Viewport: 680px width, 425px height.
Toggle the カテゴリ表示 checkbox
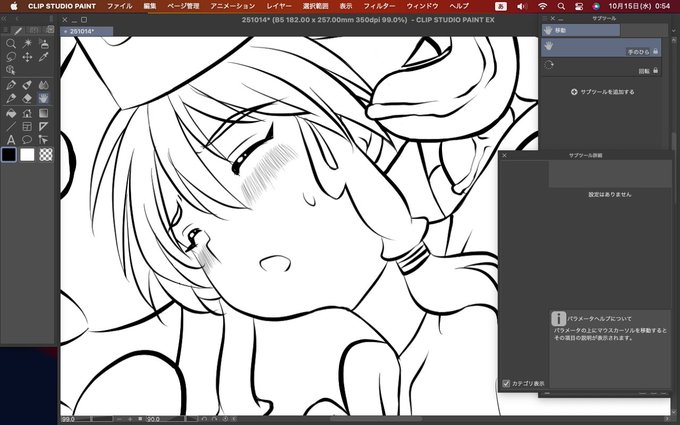click(x=506, y=383)
